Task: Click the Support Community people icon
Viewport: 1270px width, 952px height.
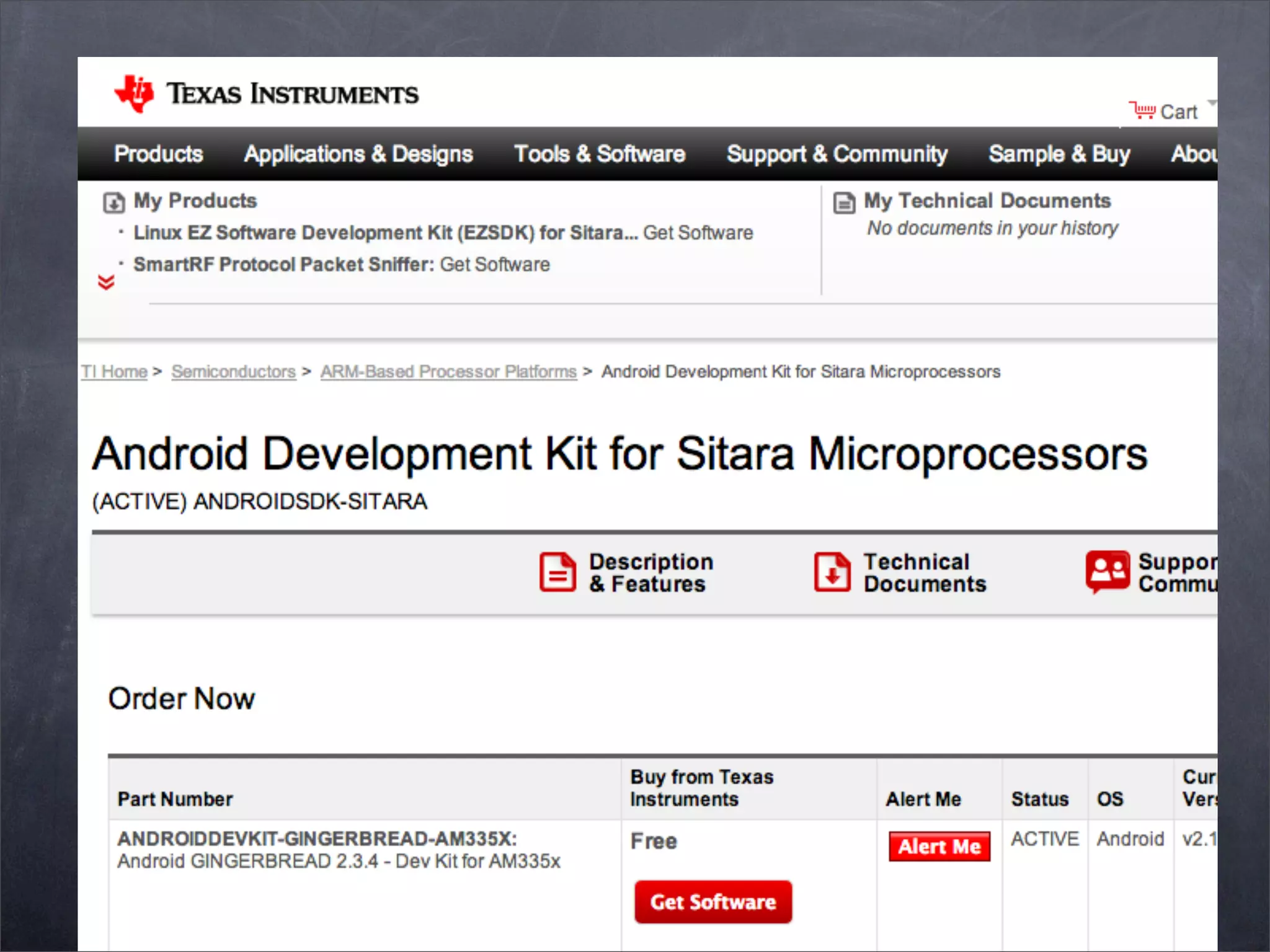Action: pos(1108,571)
